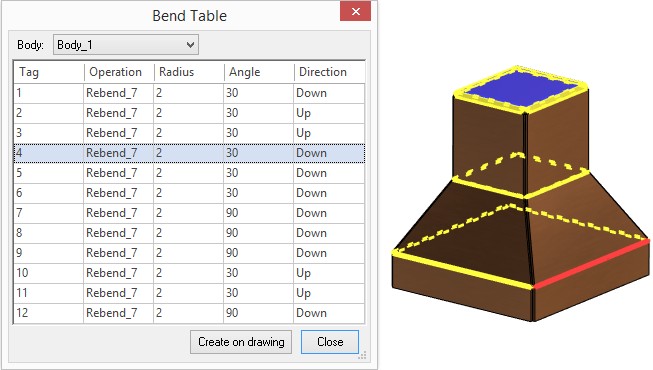653x370 pixels.
Task: Select bend row 7 with 90 angle
Action: coord(189,213)
